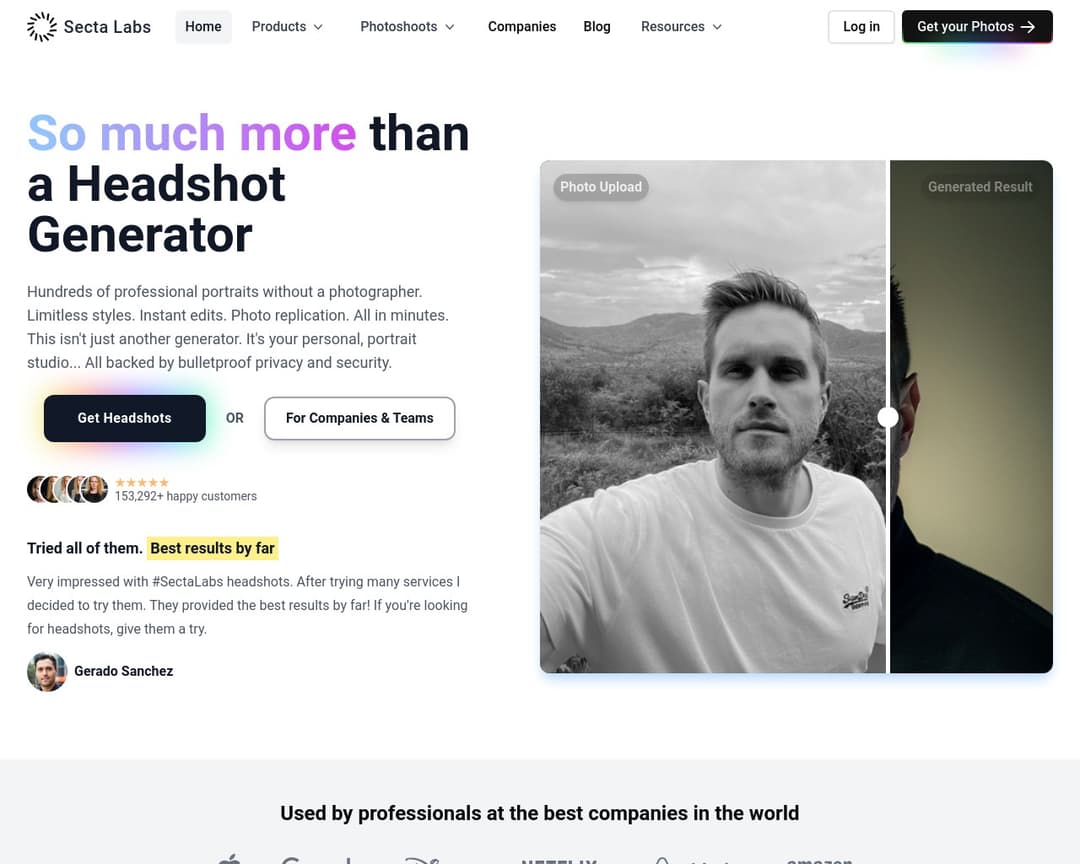Expand the Products dropdown chevron

pyautogui.click(x=318, y=27)
